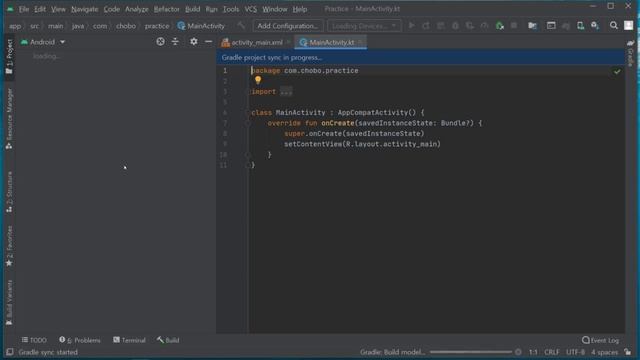Viewport: 640px width, 360px height.
Task: Click the green inspection checkmark
Action: click(617, 71)
